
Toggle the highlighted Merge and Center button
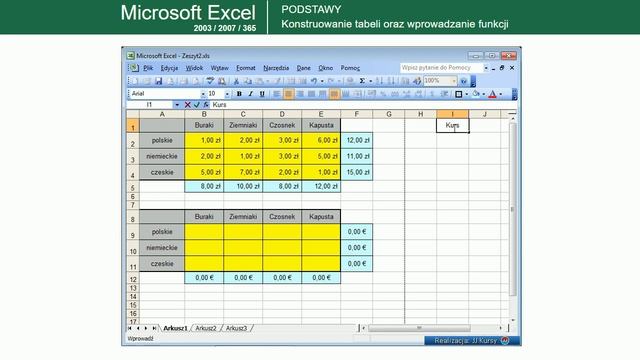pyautogui.click(x=334, y=94)
